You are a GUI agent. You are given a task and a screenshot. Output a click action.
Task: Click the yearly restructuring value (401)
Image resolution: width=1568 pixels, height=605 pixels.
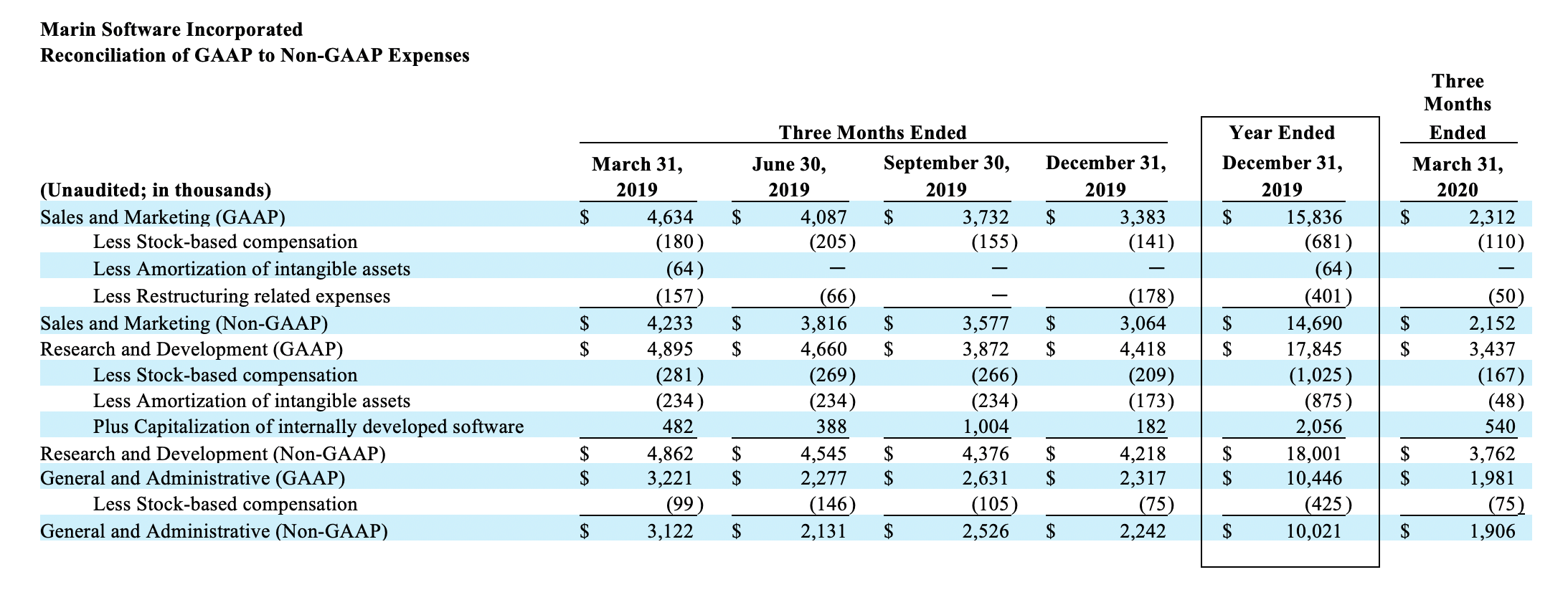(x=1328, y=295)
